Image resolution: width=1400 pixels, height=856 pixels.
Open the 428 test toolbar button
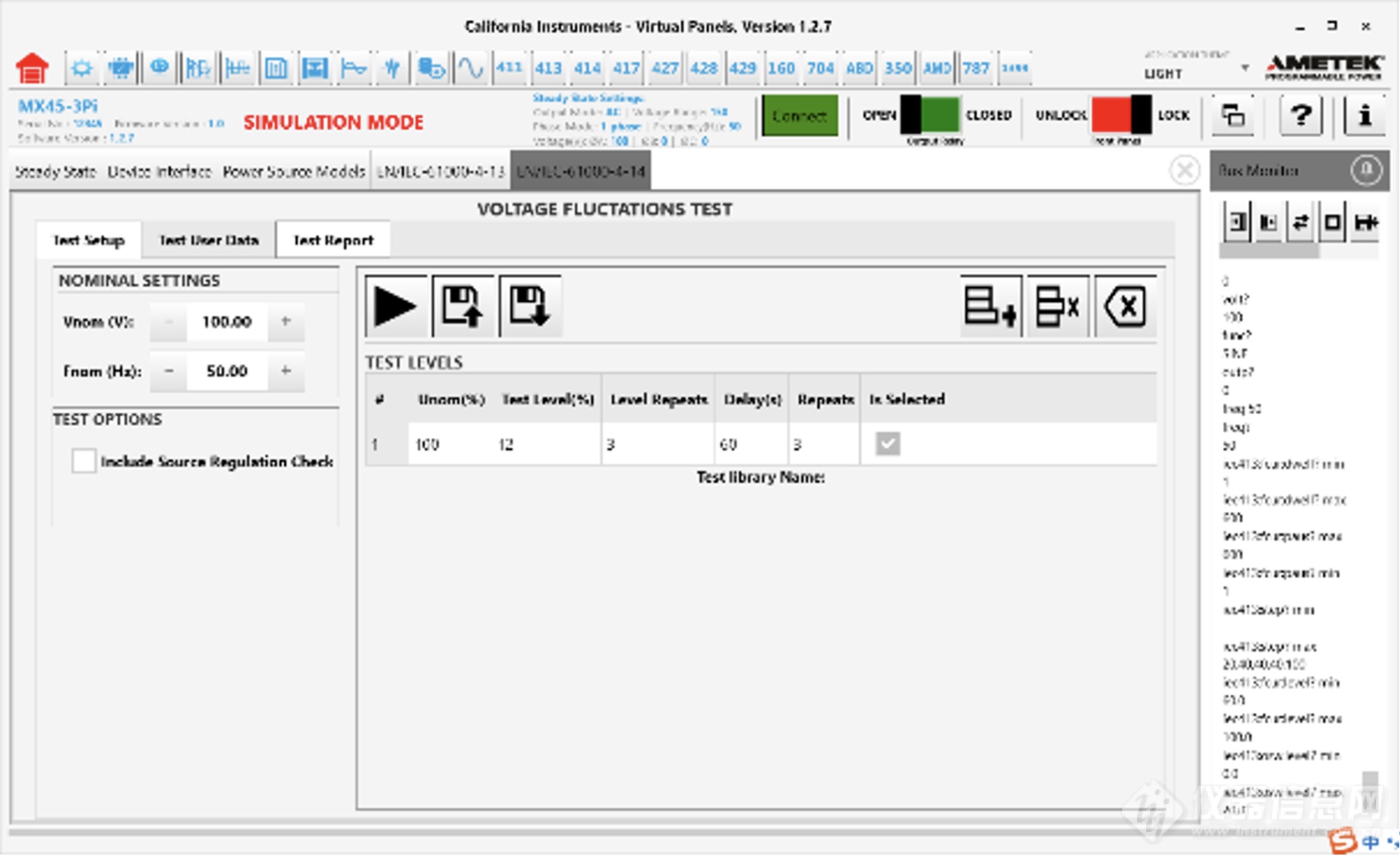[704, 69]
